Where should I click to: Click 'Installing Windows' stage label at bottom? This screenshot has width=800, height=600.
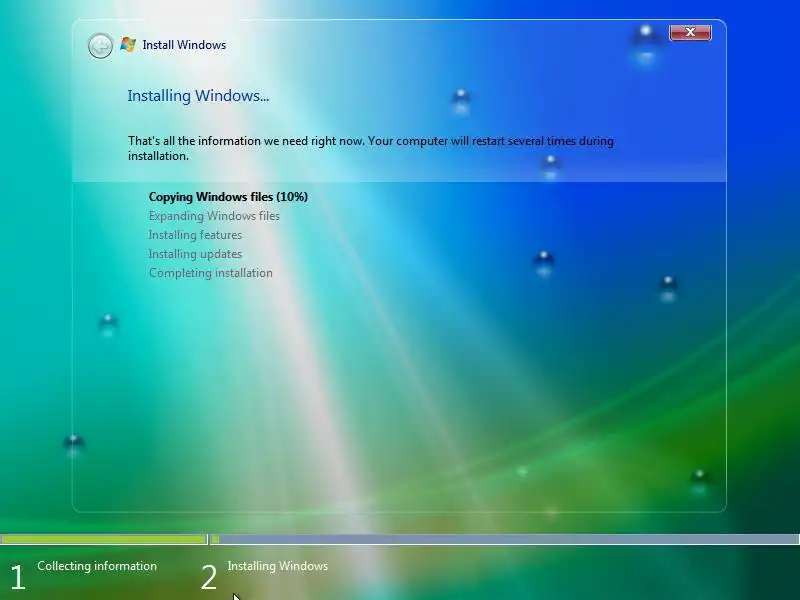click(x=278, y=566)
